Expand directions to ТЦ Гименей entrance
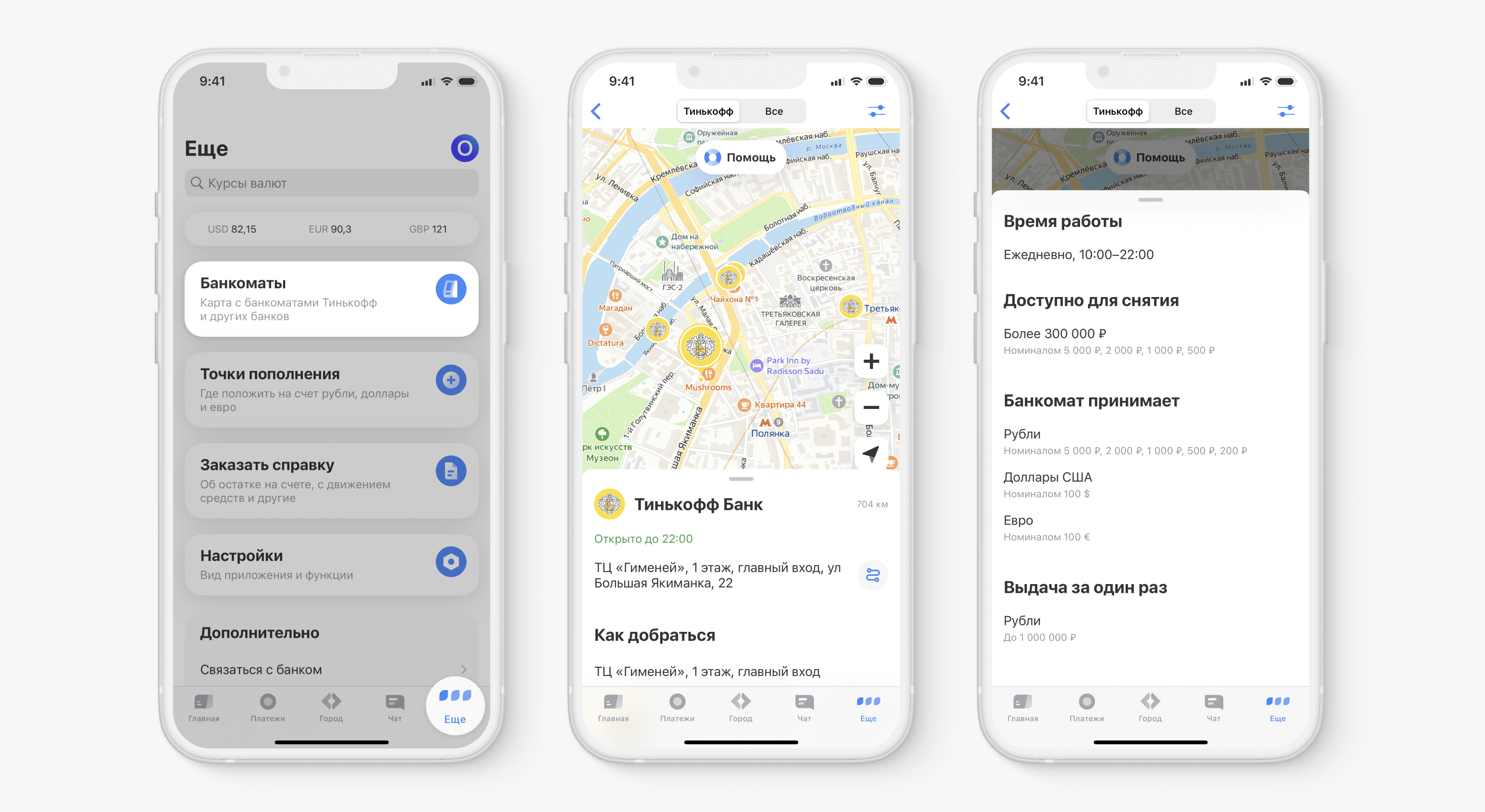 coord(873,576)
